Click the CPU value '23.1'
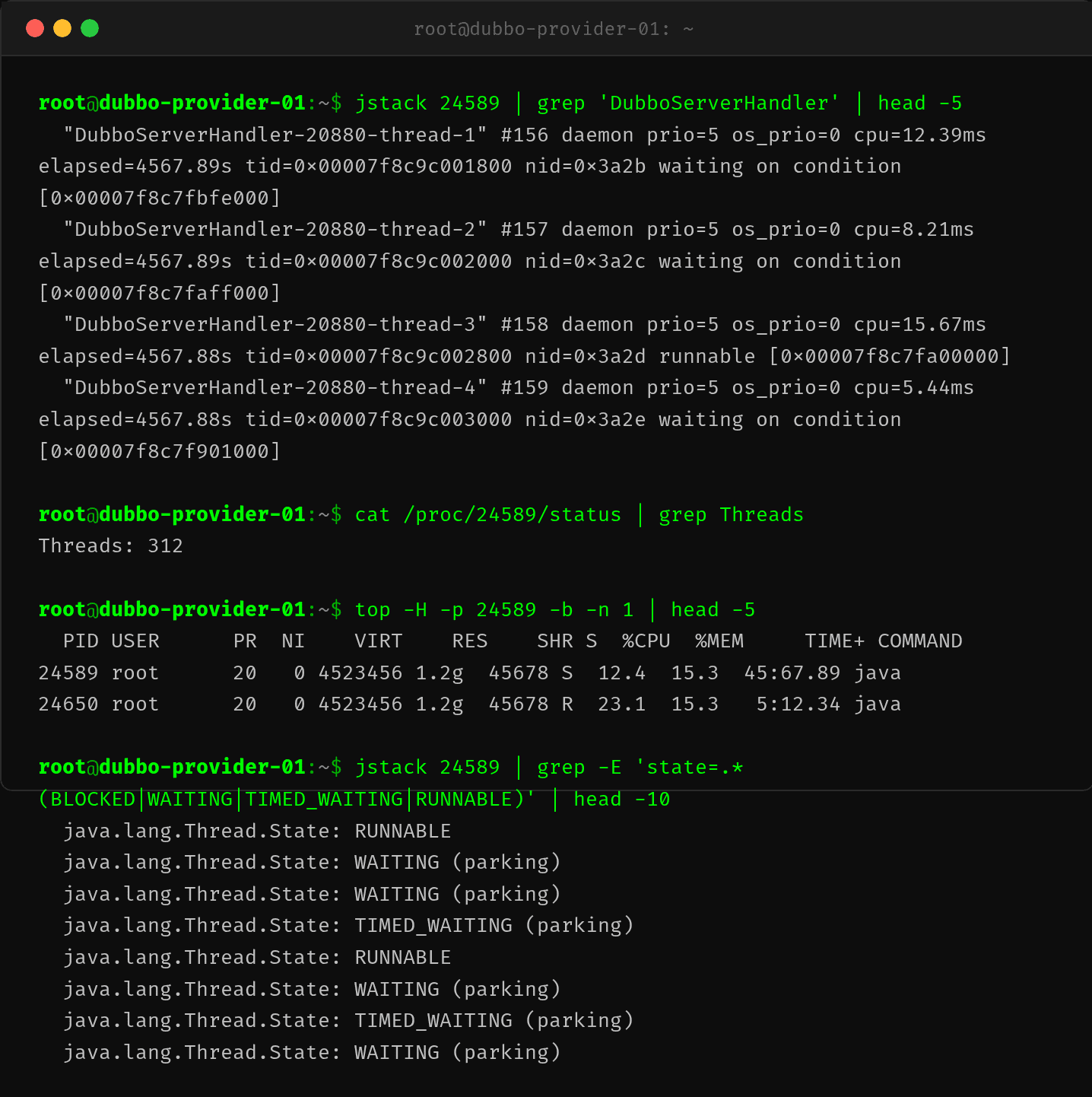Image resolution: width=1092 pixels, height=1097 pixels. click(622, 704)
